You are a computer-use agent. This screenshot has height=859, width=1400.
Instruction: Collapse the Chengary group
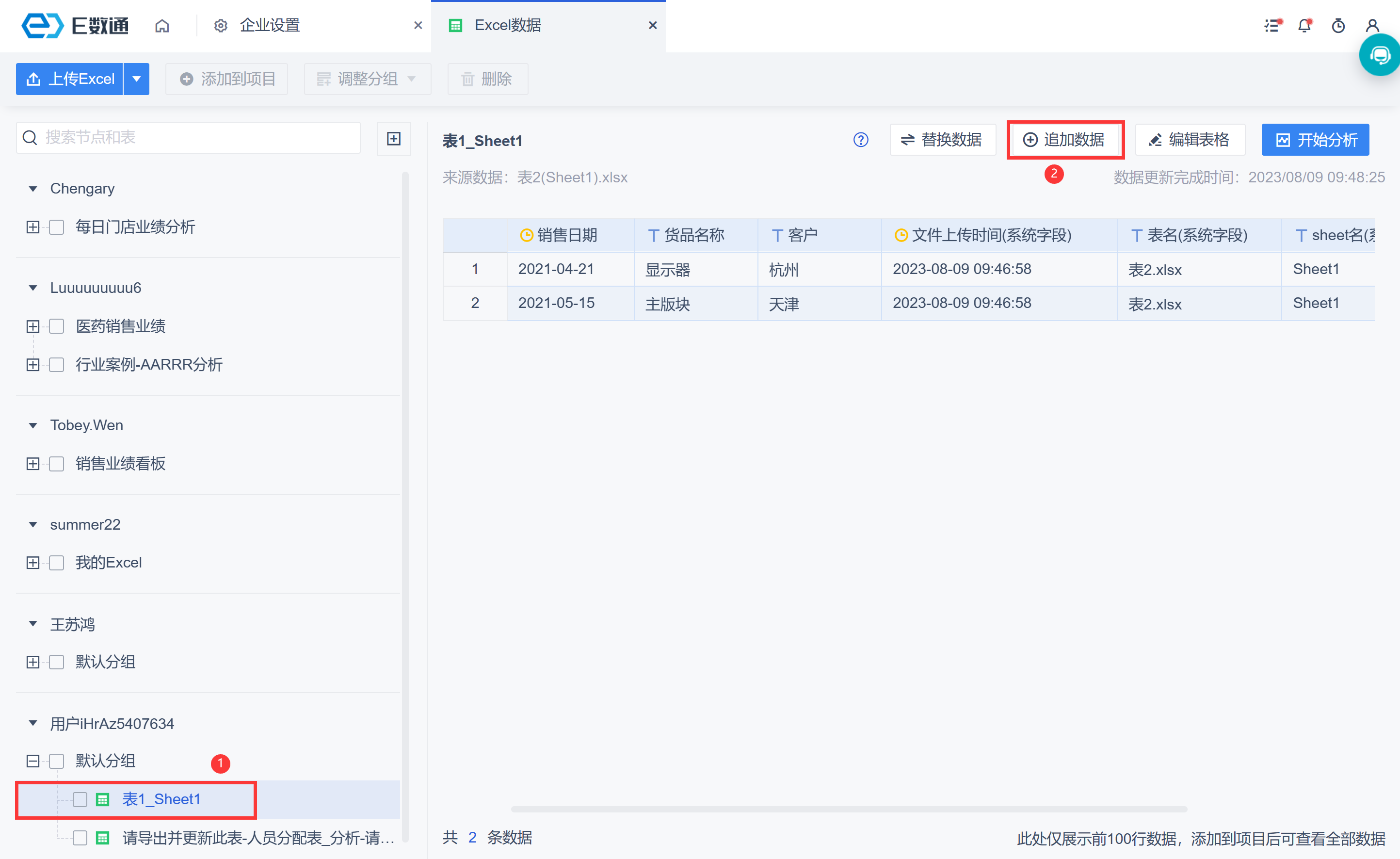[x=33, y=189]
